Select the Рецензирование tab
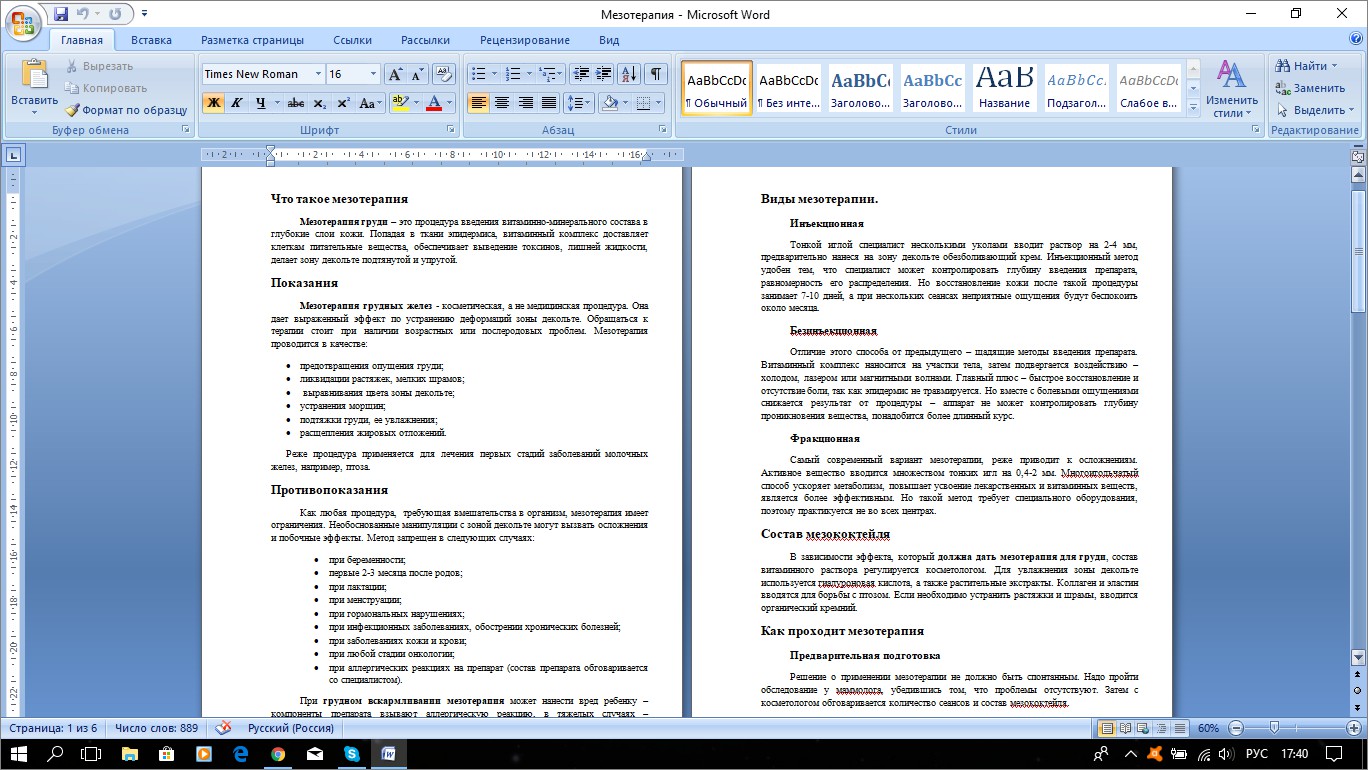Viewport: 1368px width, 770px height. (x=524, y=40)
